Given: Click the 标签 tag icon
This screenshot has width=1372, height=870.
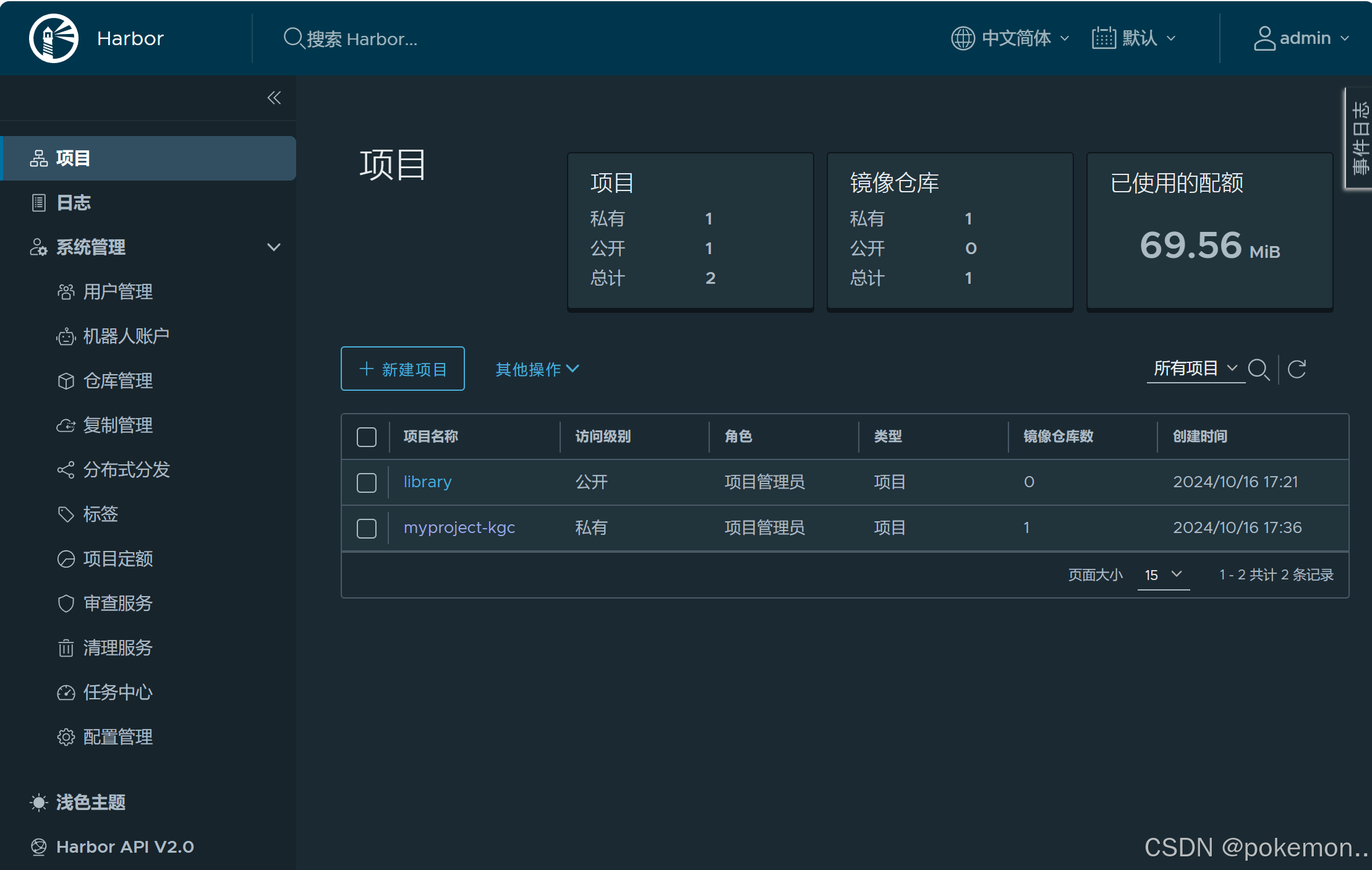Looking at the screenshot, I should [x=66, y=514].
